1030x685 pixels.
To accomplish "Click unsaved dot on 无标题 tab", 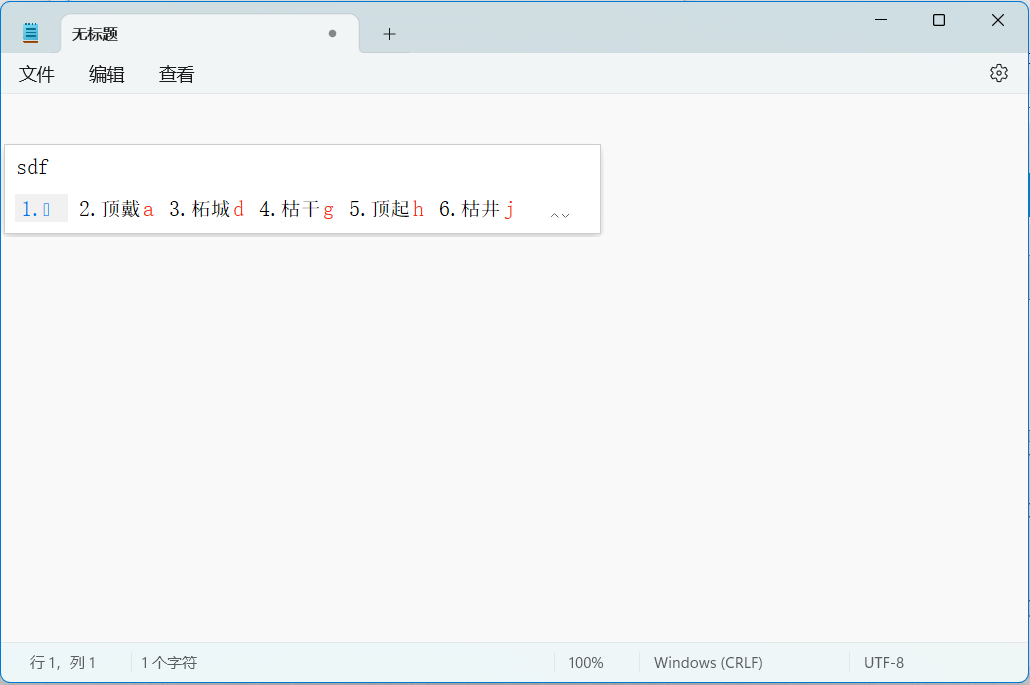I will 332,33.
